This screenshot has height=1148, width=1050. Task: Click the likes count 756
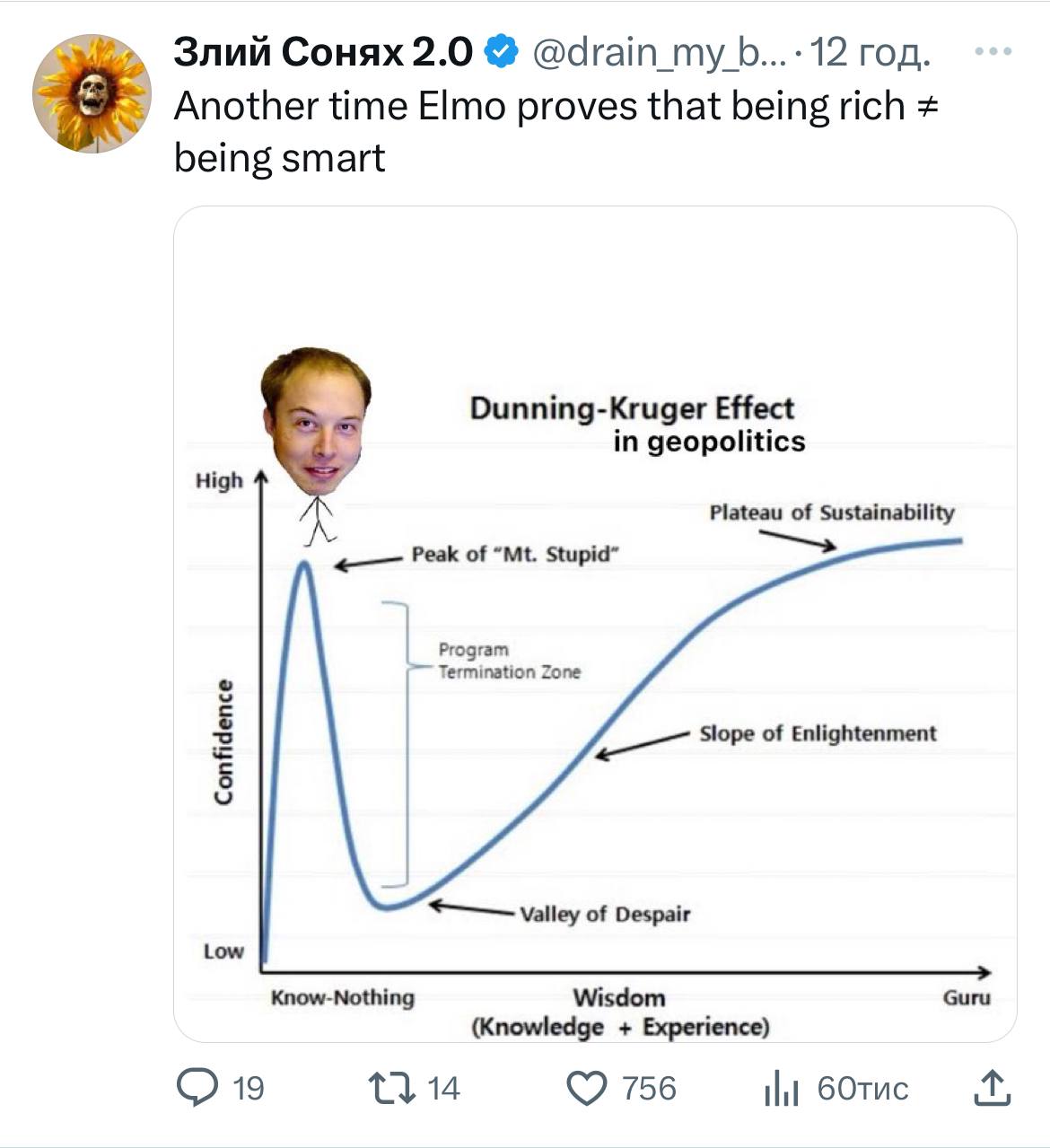tap(649, 1089)
